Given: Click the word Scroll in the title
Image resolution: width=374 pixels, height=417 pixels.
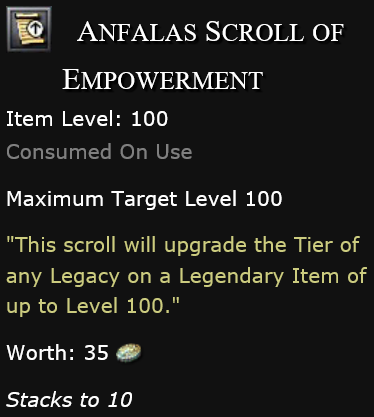Looking at the screenshot, I should [255, 32].
